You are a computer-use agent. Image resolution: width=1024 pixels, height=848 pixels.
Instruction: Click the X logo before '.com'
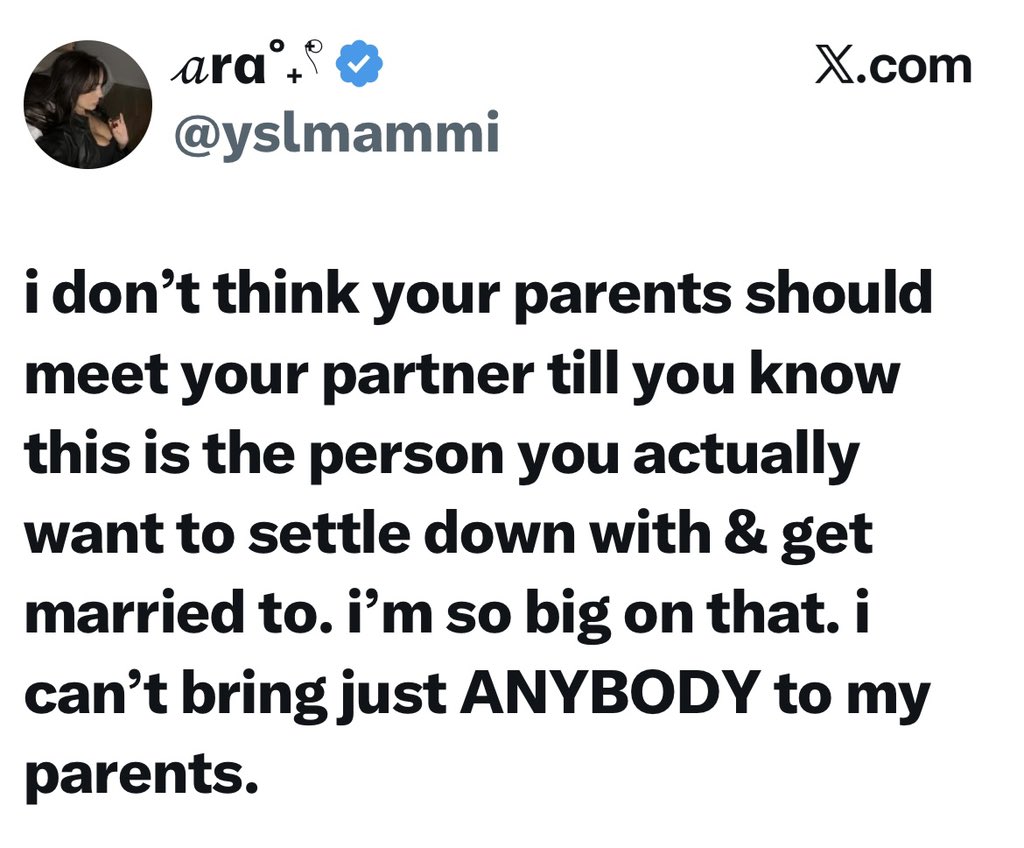pyautogui.click(x=836, y=67)
